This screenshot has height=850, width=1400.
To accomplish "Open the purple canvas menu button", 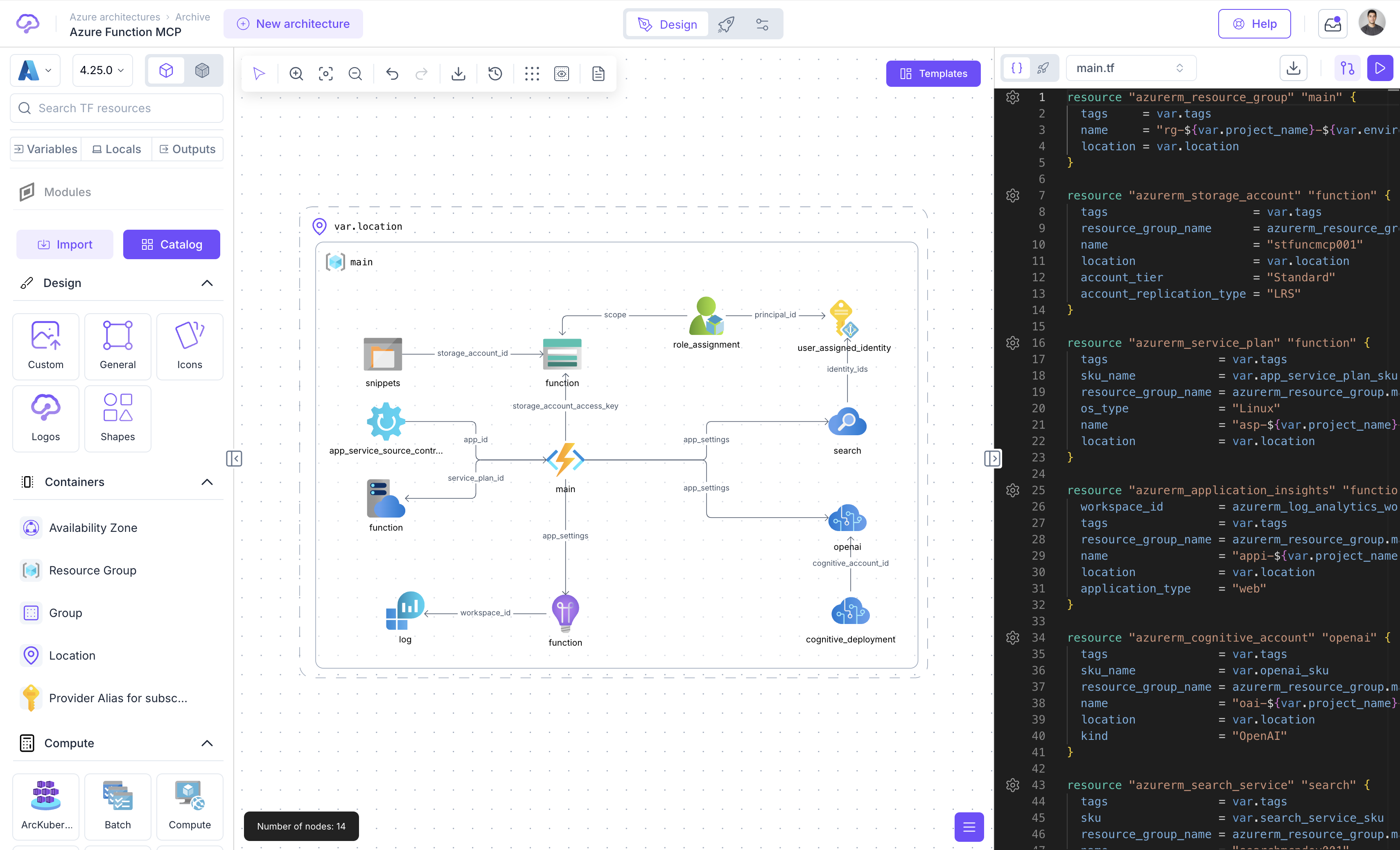I will click(x=969, y=827).
